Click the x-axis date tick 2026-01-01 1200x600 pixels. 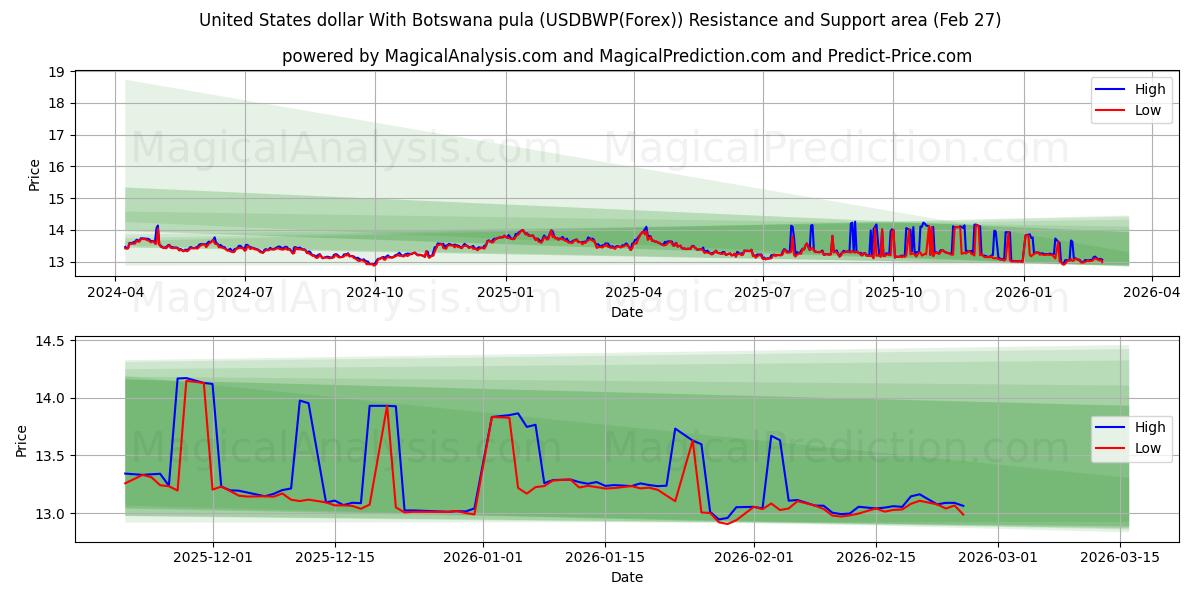483,557
